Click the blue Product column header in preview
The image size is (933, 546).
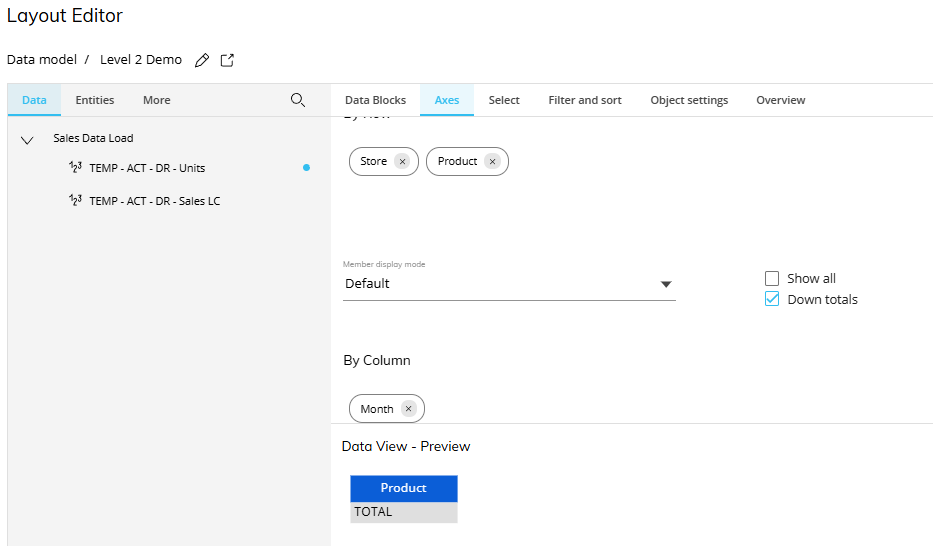click(x=404, y=488)
